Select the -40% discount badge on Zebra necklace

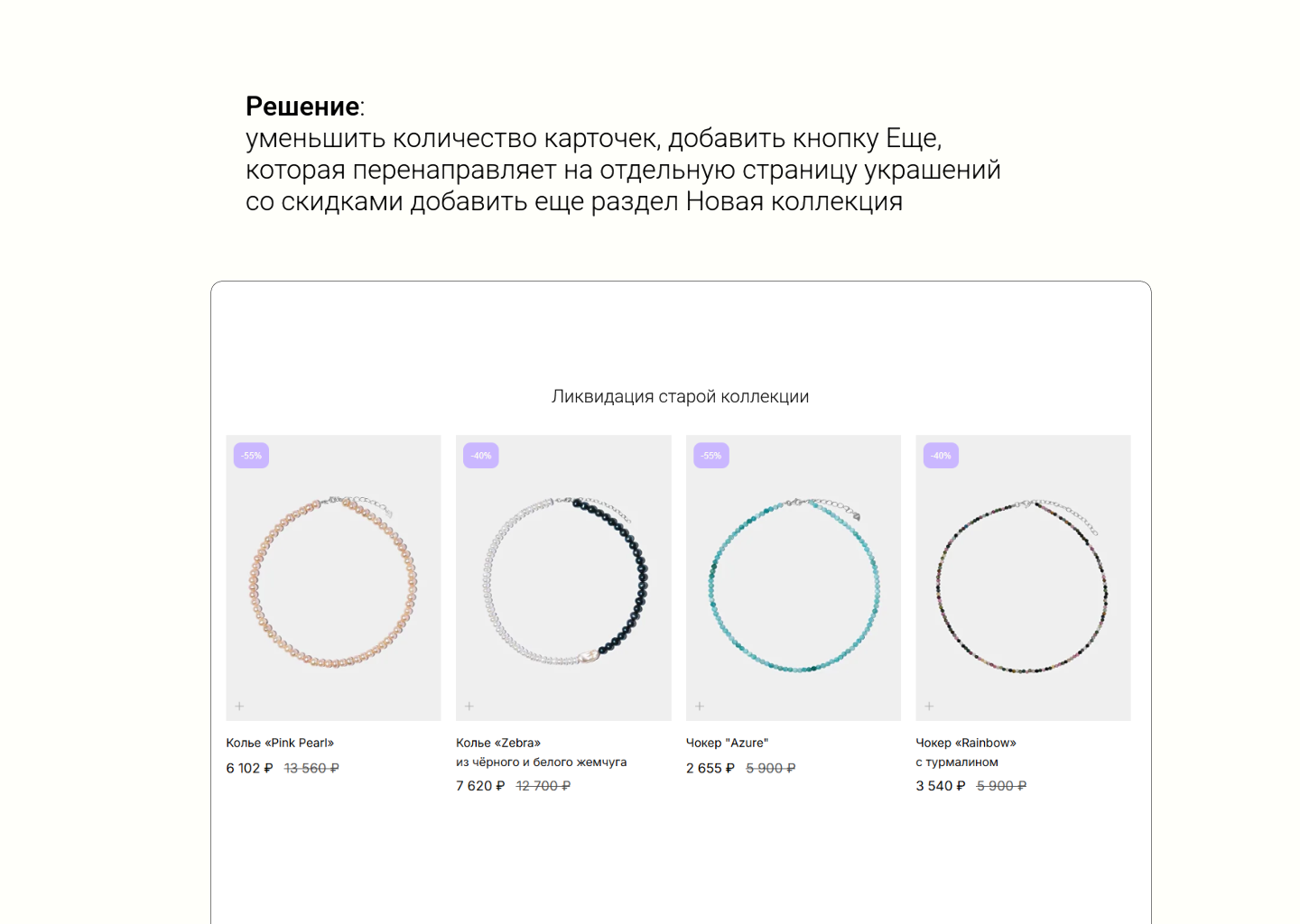(480, 456)
